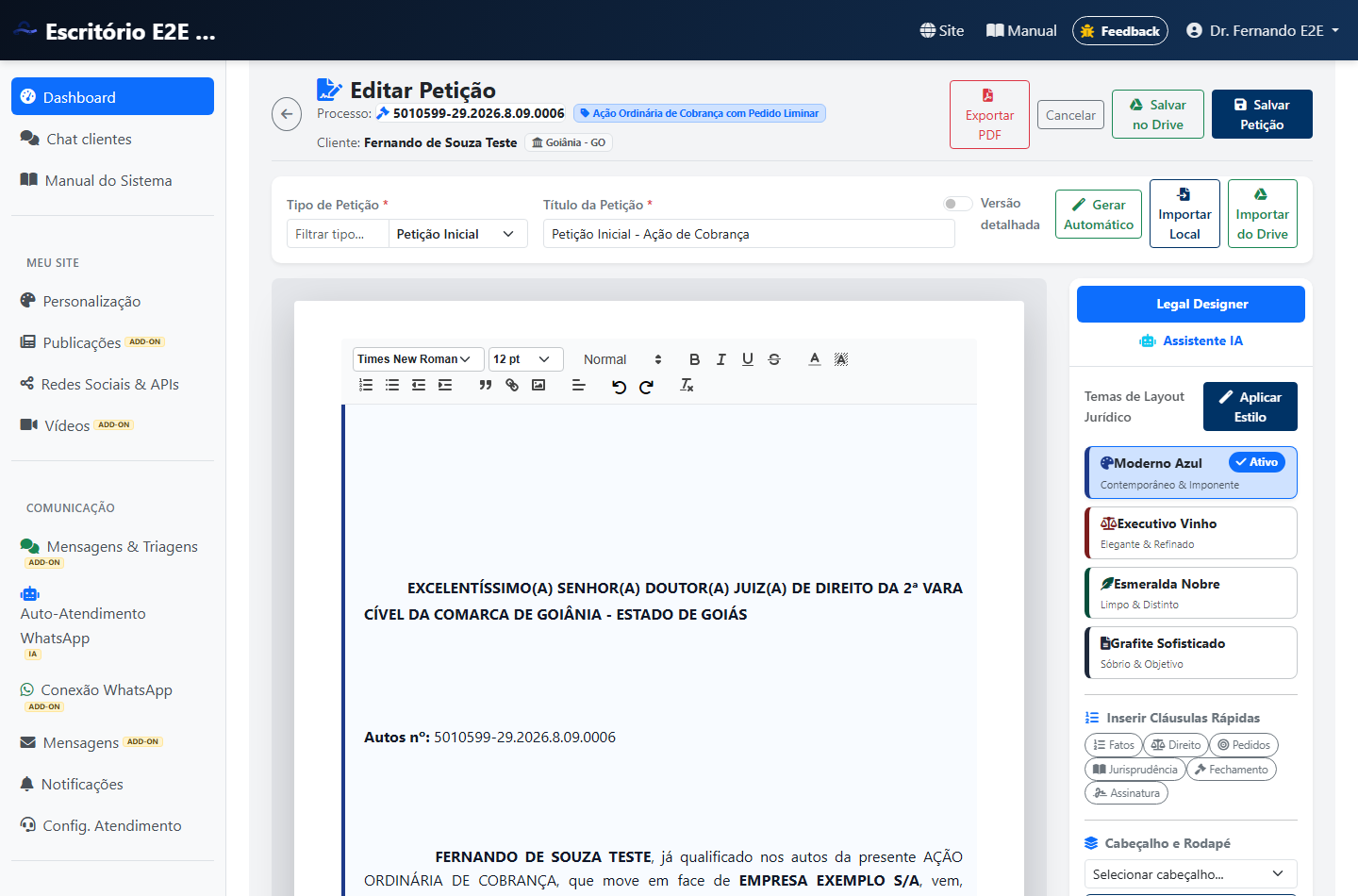
Task: Insert a blockquote
Action: pyautogui.click(x=486, y=385)
